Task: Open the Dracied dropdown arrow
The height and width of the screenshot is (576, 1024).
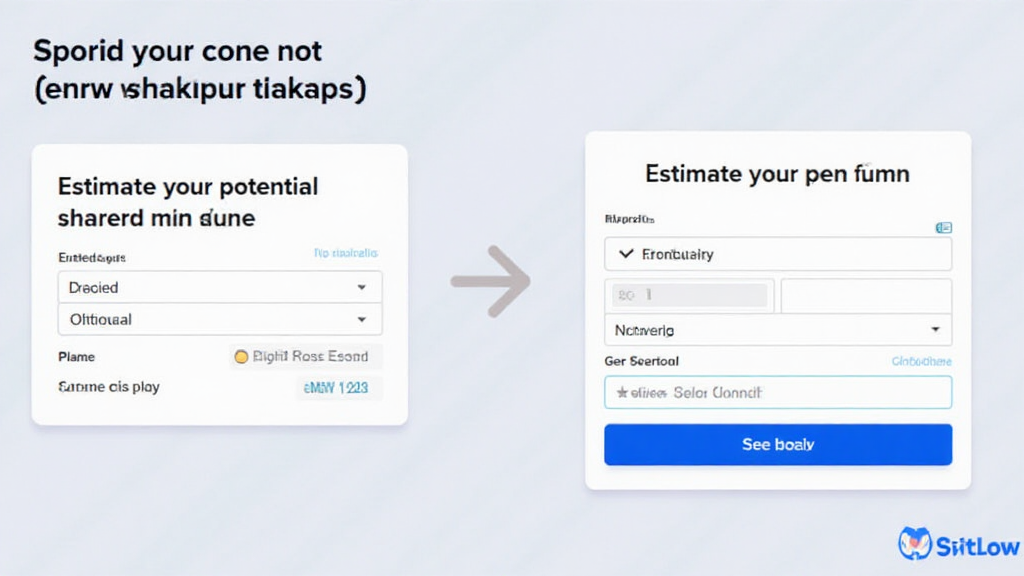Action: 361,288
